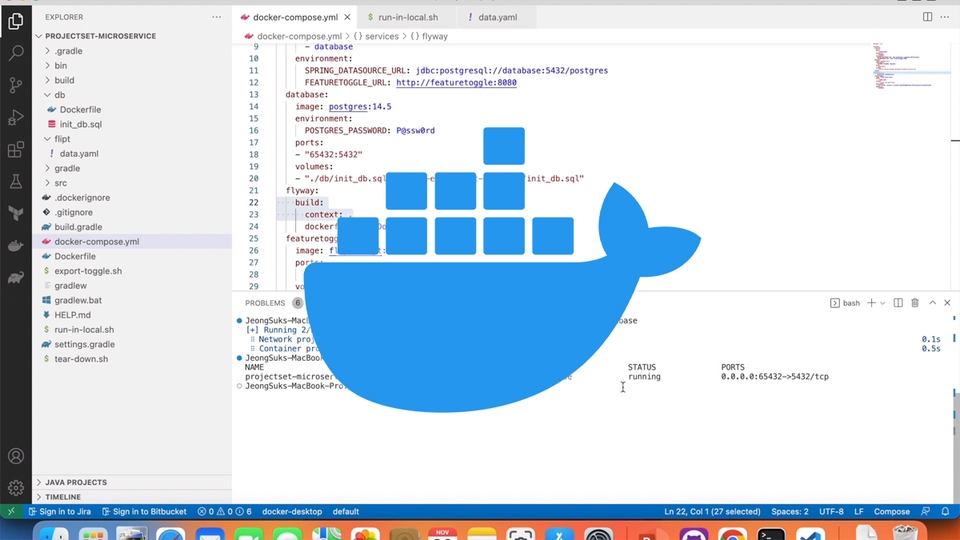Image resolution: width=960 pixels, height=540 pixels.
Task: Open editor more actions ellipsis
Action: tap(945, 17)
